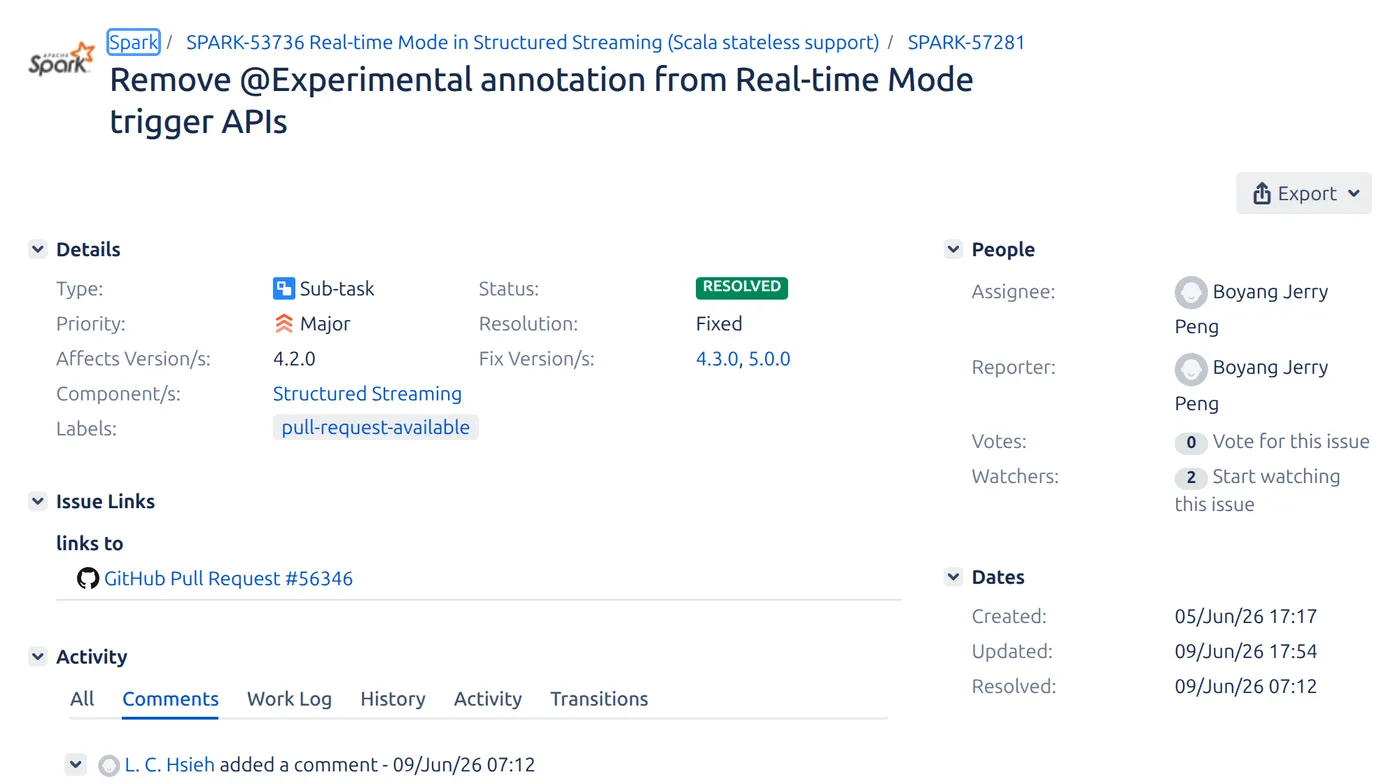Click the L. C. Hsieh commenter avatar
The height and width of the screenshot is (784, 1400).
(109, 766)
